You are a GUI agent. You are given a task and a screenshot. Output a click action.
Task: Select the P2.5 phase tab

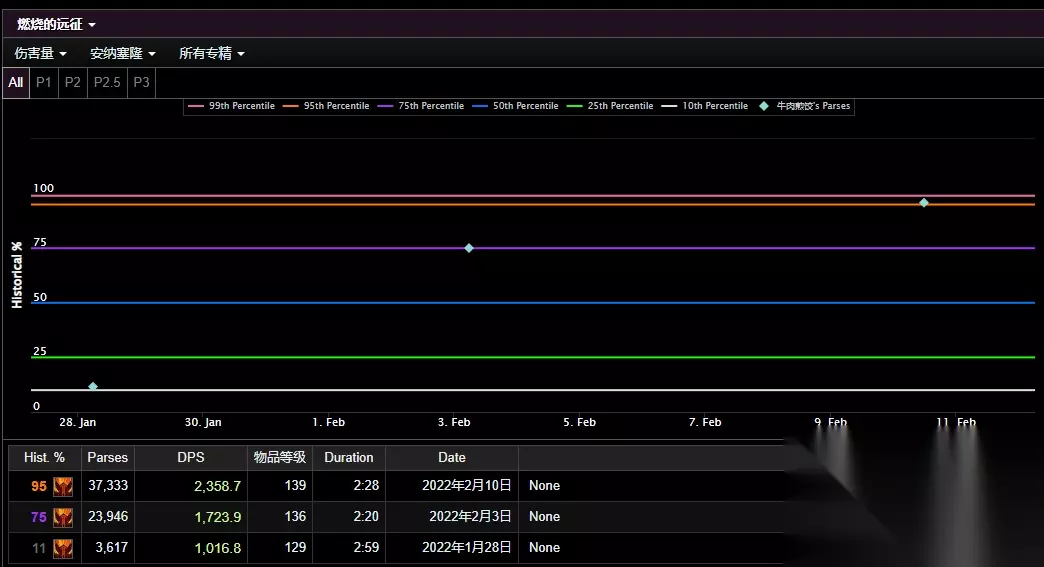pos(107,82)
